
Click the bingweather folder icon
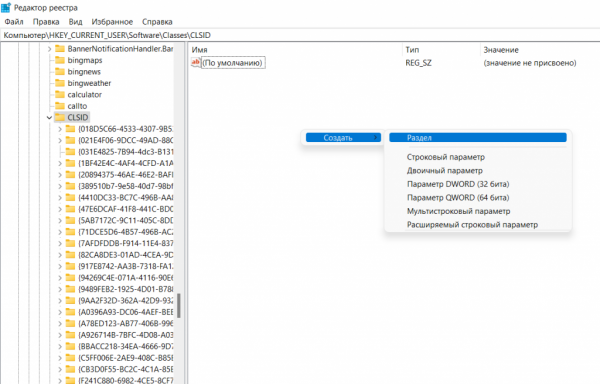pyautogui.click(x=60, y=83)
